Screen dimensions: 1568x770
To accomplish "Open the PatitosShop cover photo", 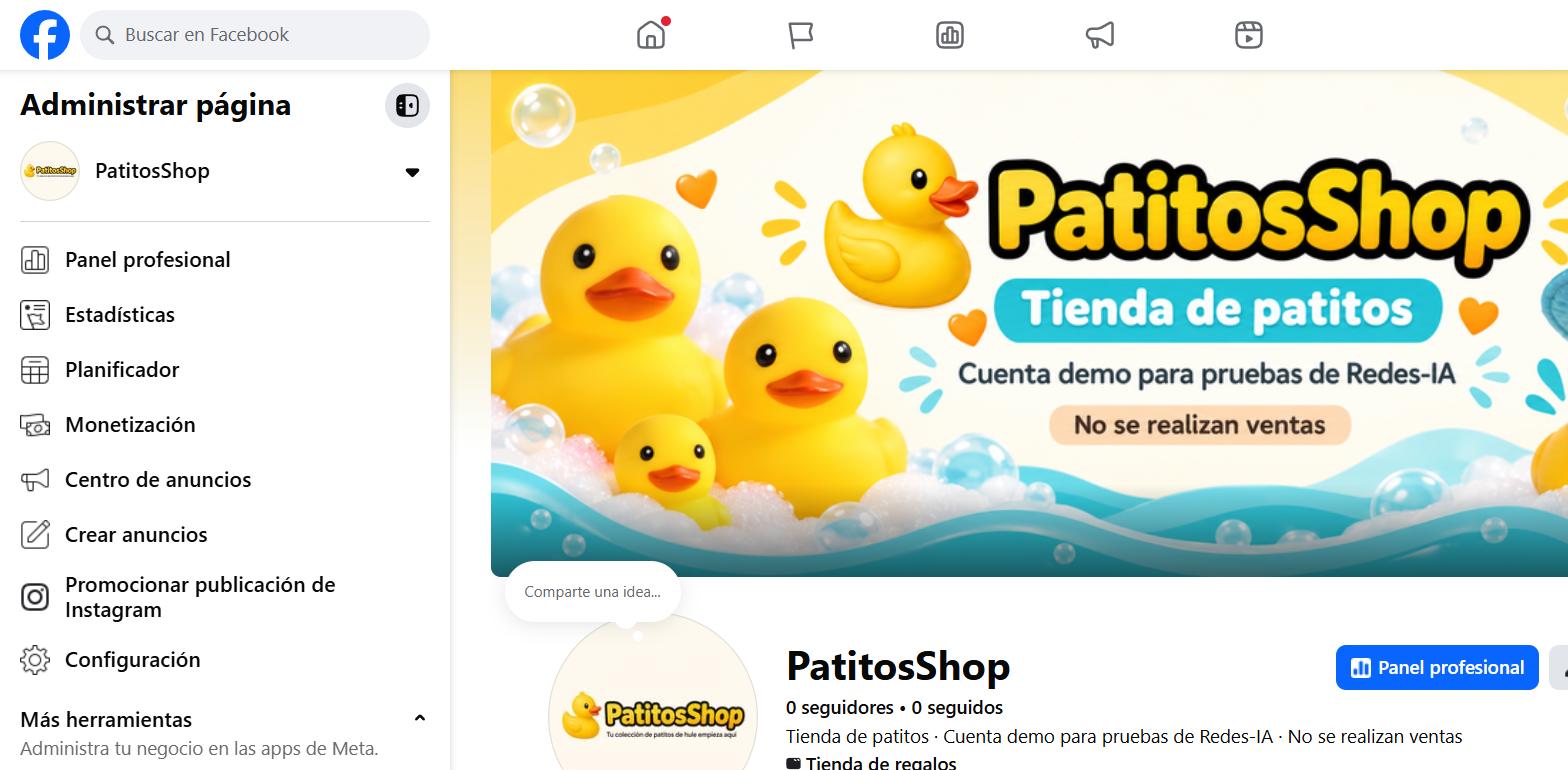I will click(x=1029, y=323).
